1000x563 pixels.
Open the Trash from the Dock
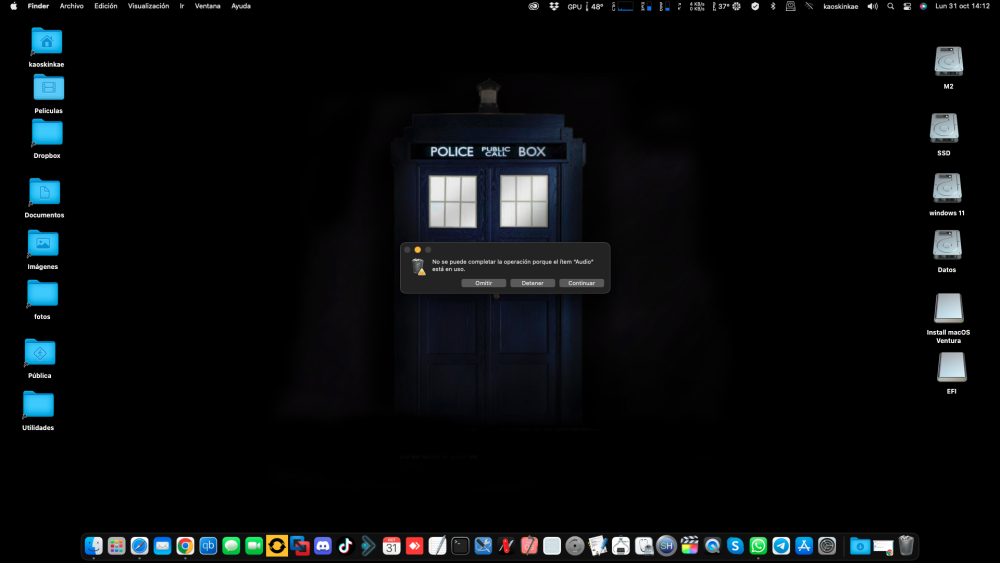tap(906, 546)
